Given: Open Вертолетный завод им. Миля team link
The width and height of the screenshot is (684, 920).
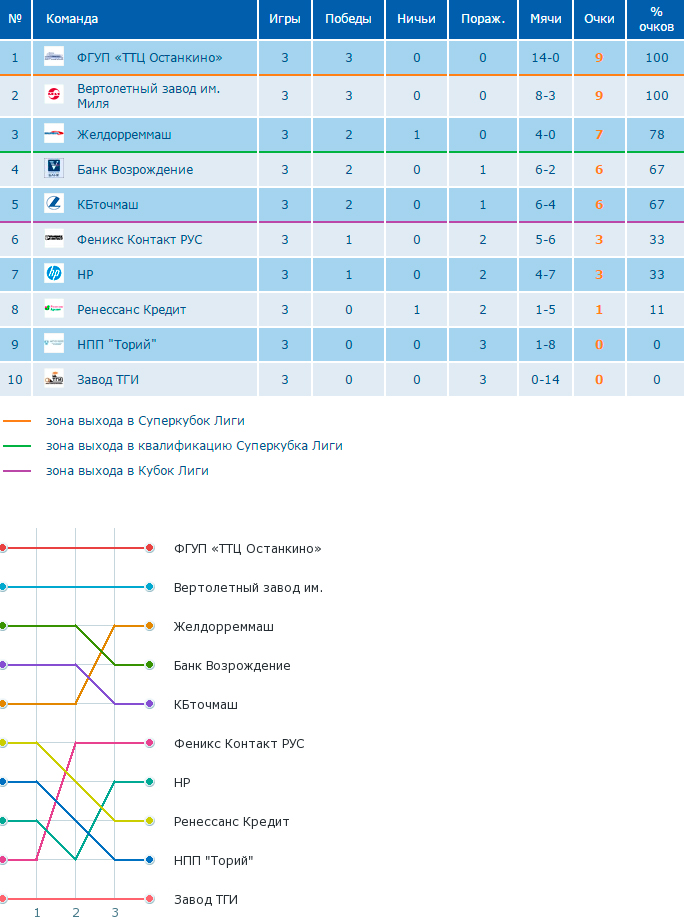Looking at the screenshot, I should pos(148,96).
